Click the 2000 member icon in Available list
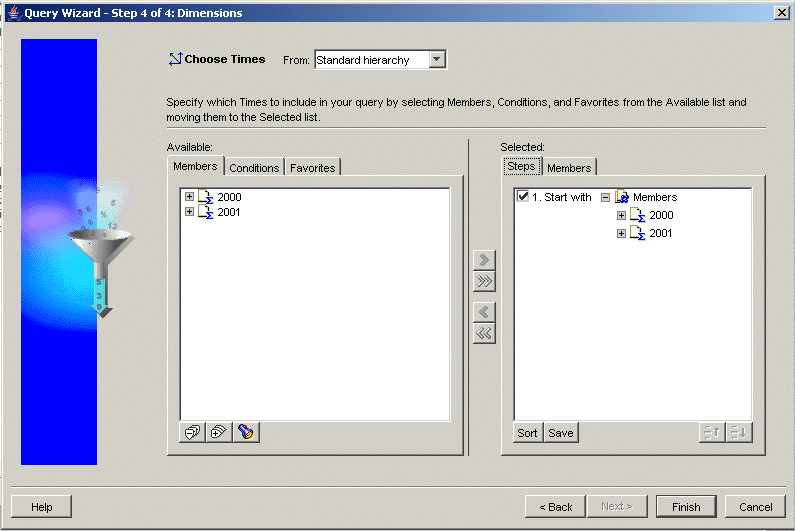The height and width of the screenshot is (531, 795). (205, 197)
